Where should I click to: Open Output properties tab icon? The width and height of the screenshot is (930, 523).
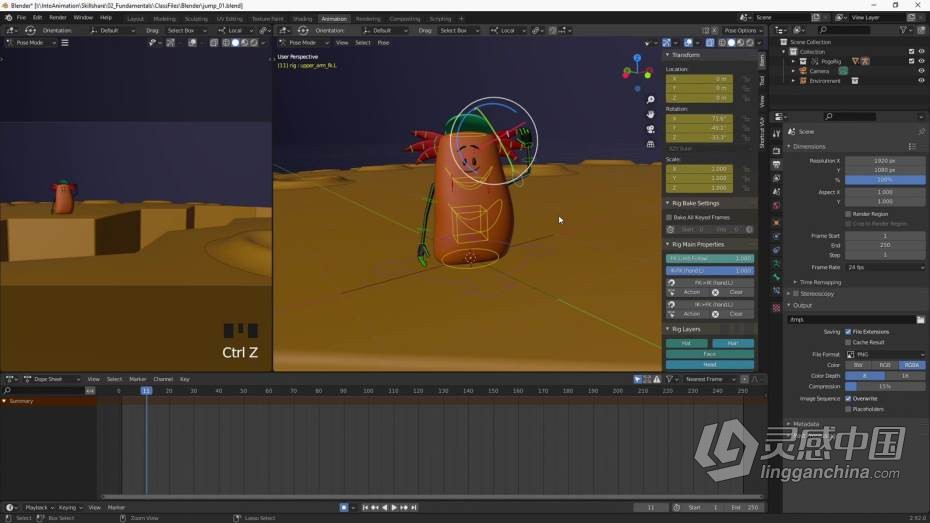(x=776, y=164)
